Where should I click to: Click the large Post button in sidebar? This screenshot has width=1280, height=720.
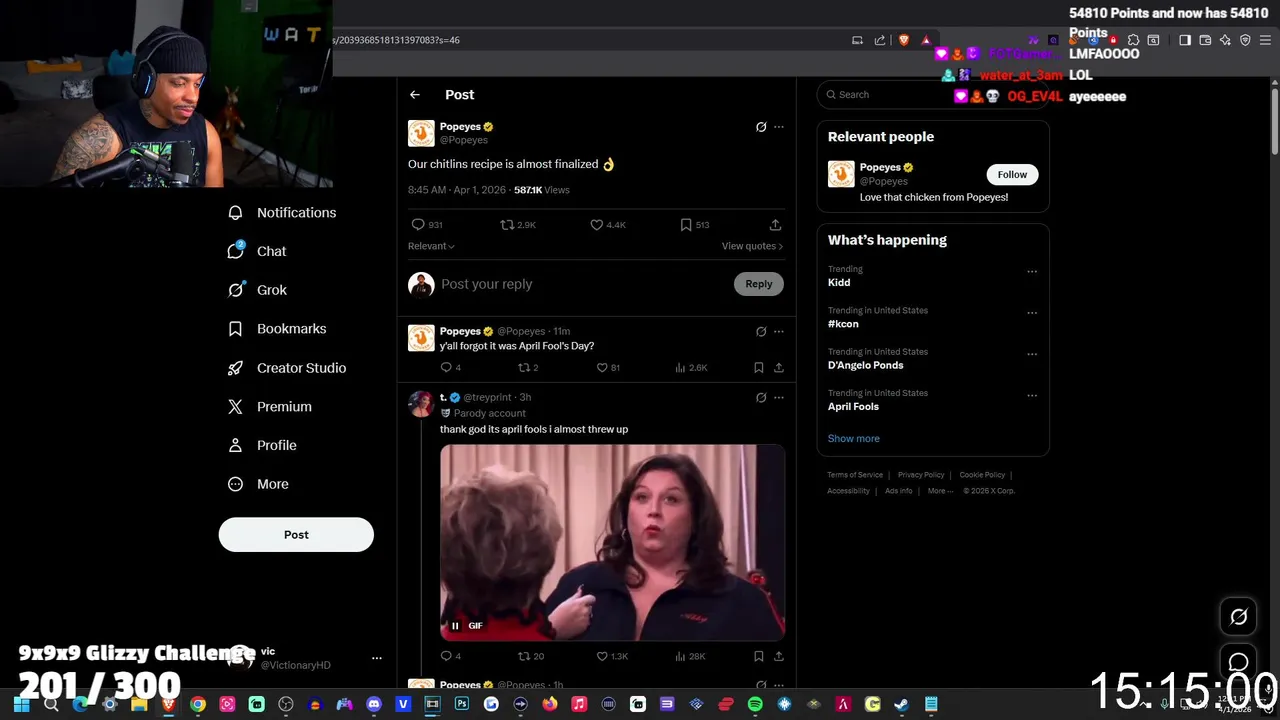pos(296,535)
